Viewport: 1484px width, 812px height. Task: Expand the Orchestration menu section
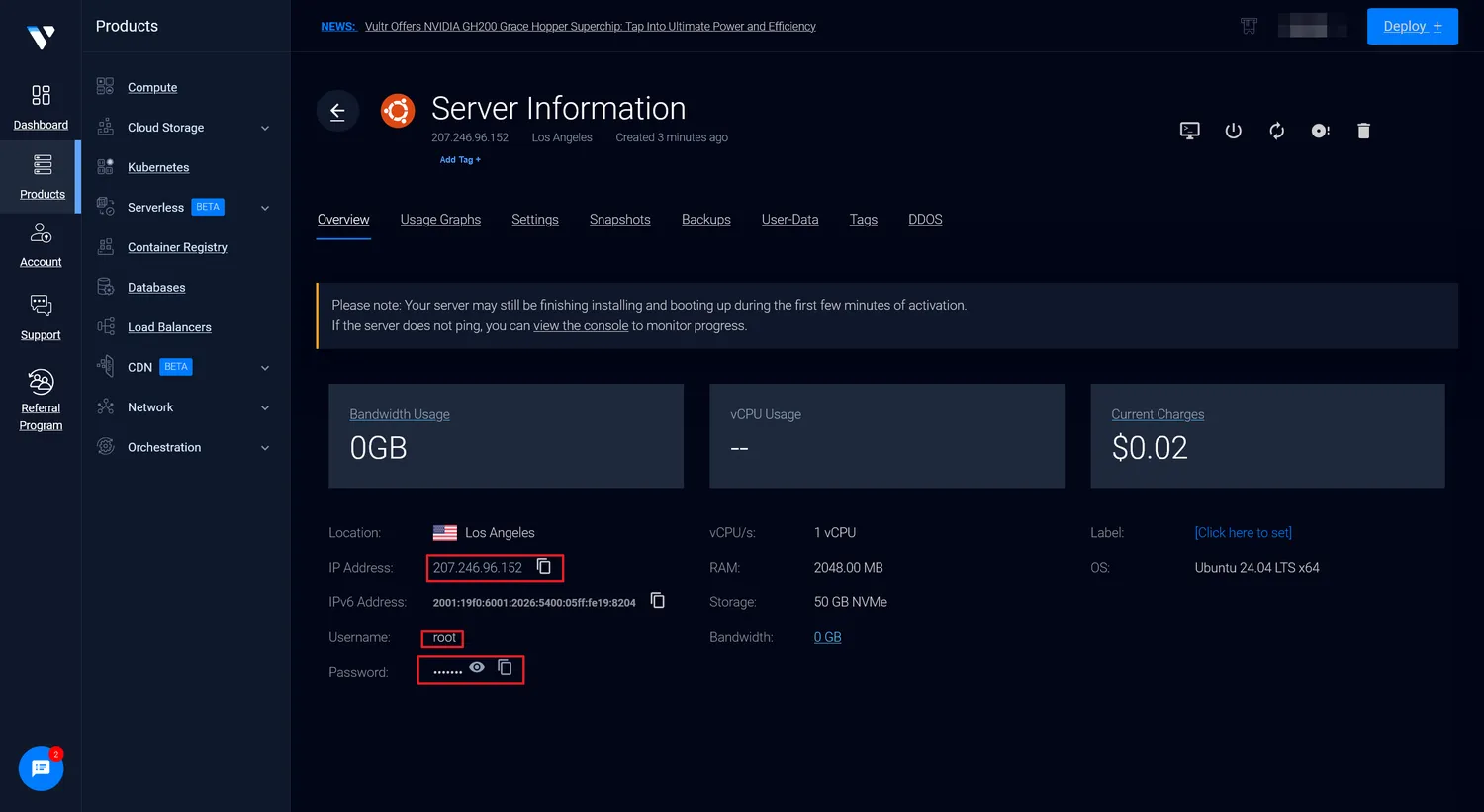pos(265,448)
